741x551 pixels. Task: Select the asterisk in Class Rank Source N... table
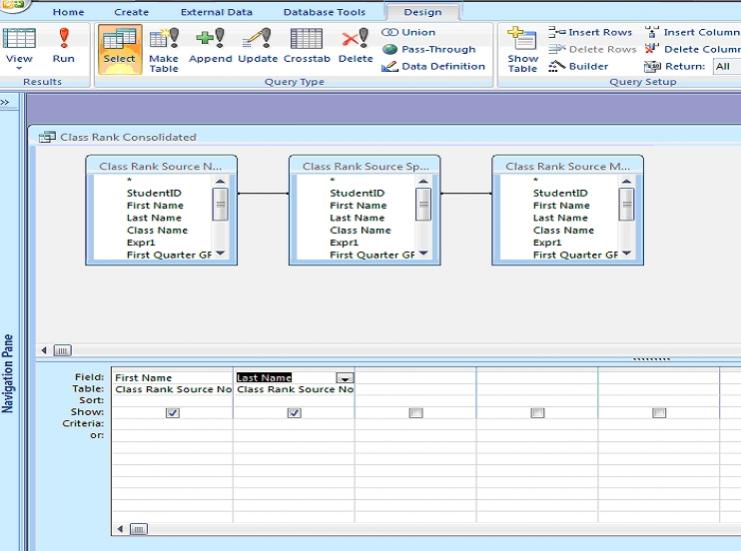click(129, 181)
